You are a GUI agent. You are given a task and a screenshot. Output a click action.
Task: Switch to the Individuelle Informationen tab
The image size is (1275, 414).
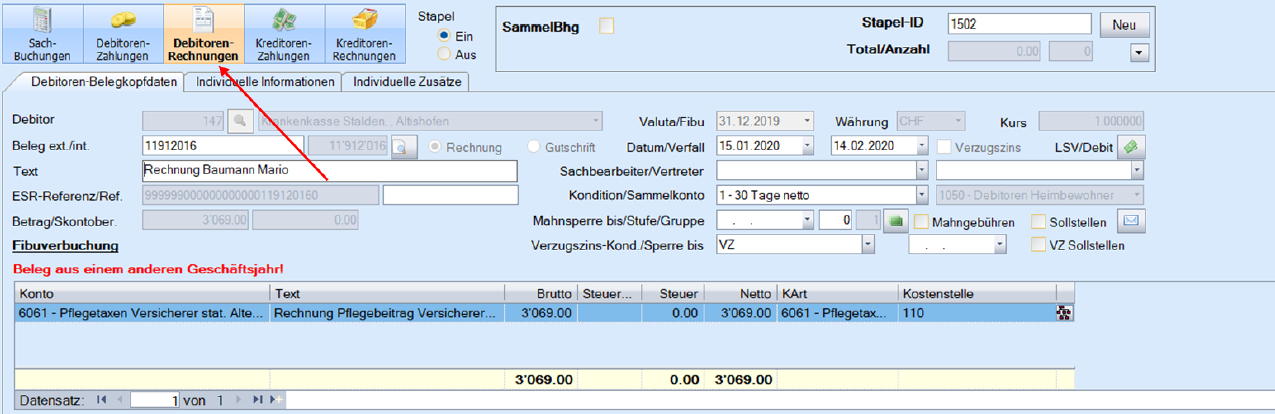click(265, 82)
